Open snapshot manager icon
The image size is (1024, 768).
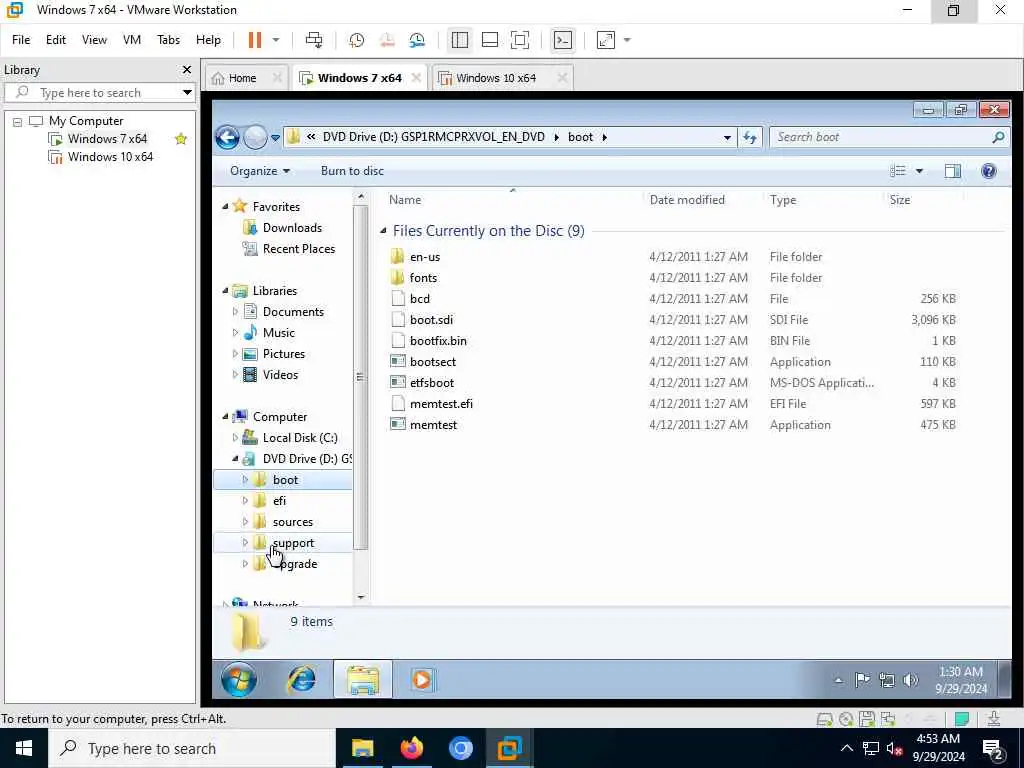click(x=417, y=40)
